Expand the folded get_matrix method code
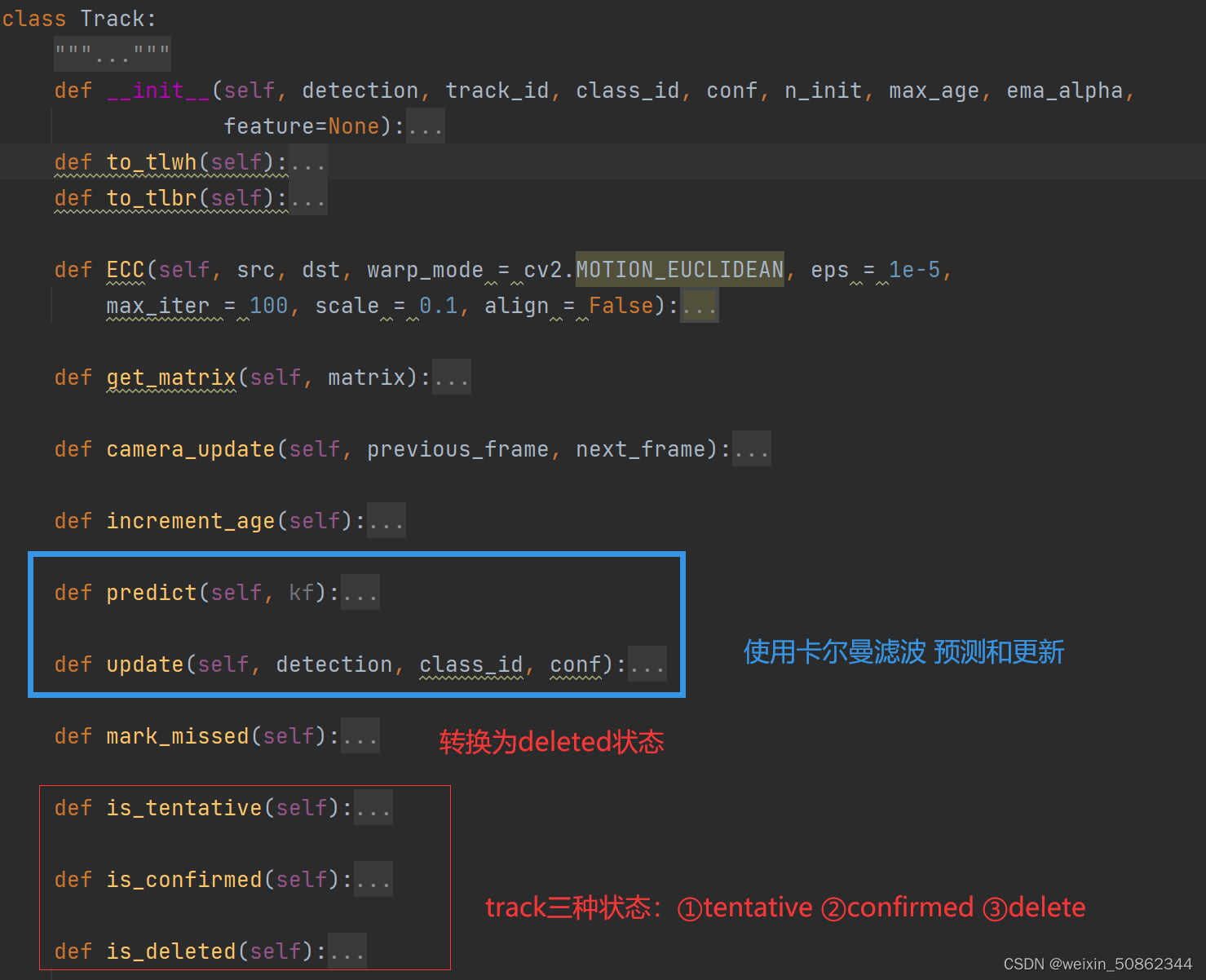This screenshot has width=1206, height=980. click(451, 377)
